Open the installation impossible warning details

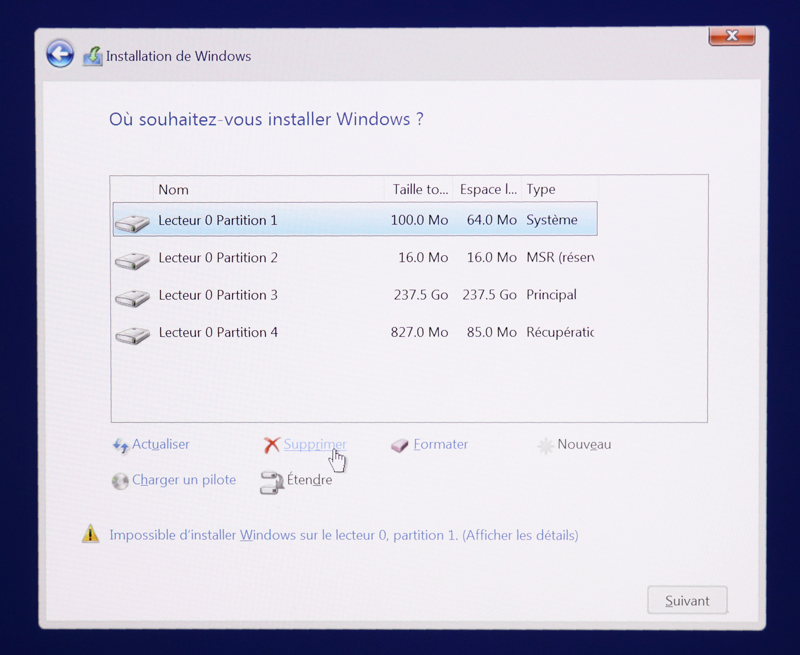coord(343,535)
